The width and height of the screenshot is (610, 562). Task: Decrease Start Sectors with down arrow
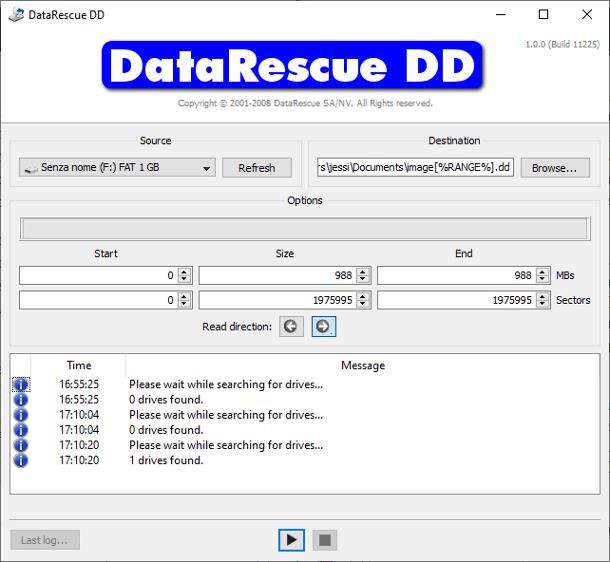pos(184,304)
